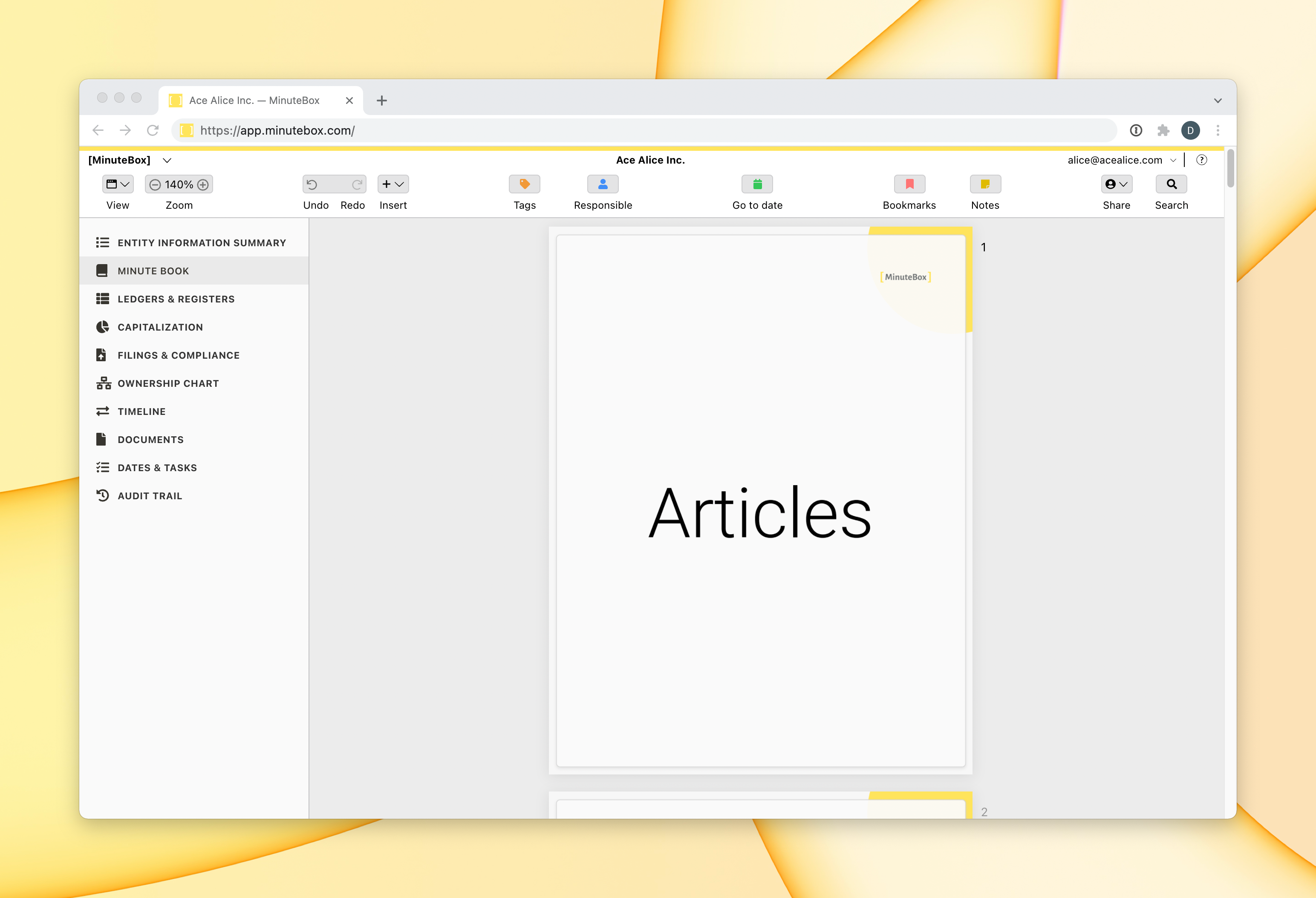
Task: Open the Go to date calendar
Action: point(757,184)
